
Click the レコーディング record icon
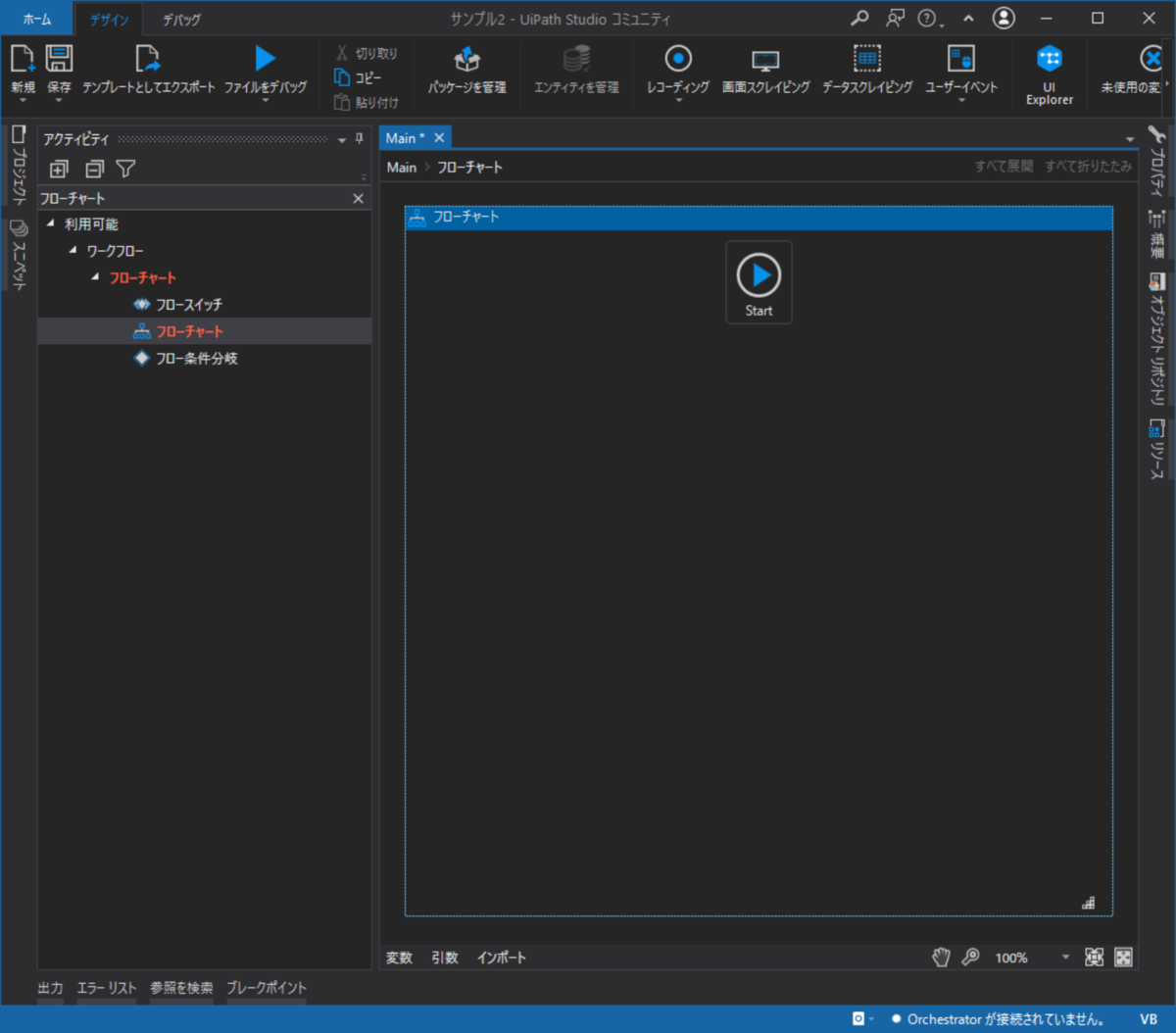(x=678, y=59)
